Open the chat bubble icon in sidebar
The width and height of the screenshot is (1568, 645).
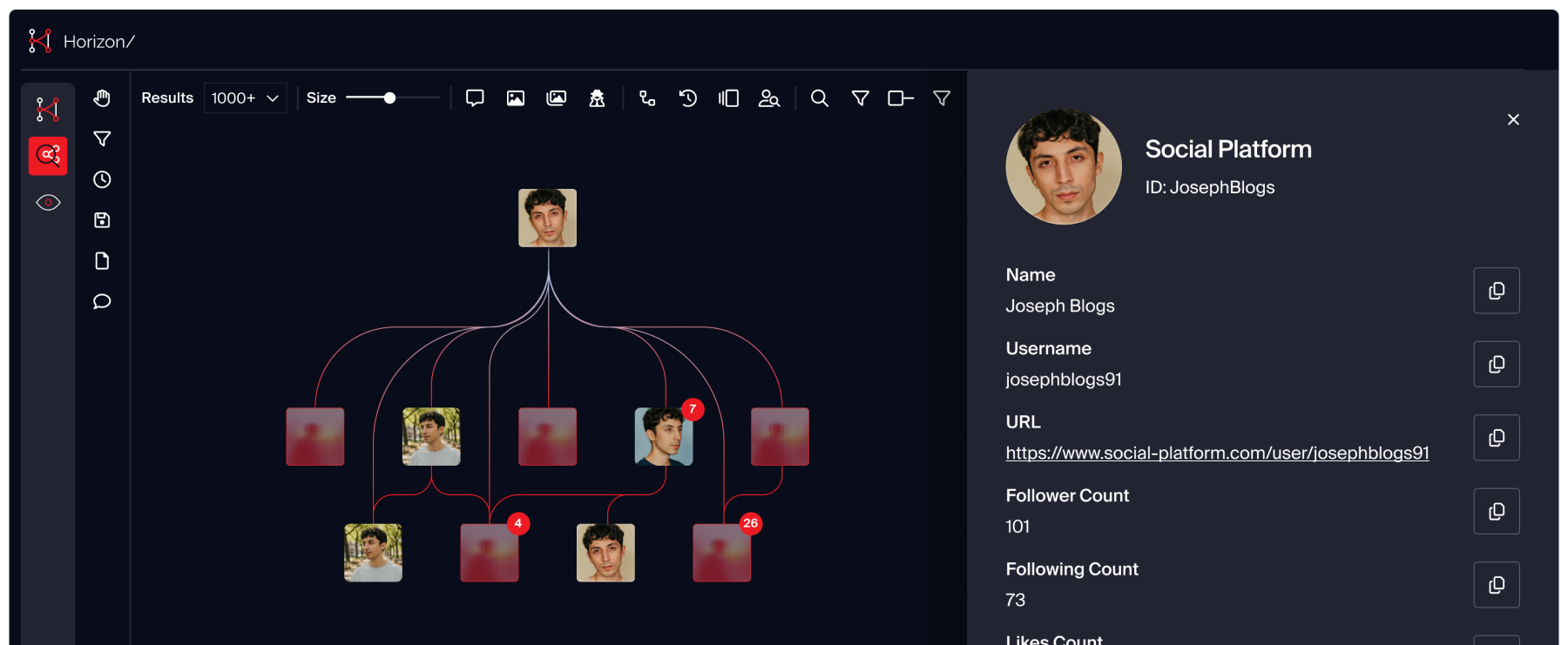click(102, 301)
